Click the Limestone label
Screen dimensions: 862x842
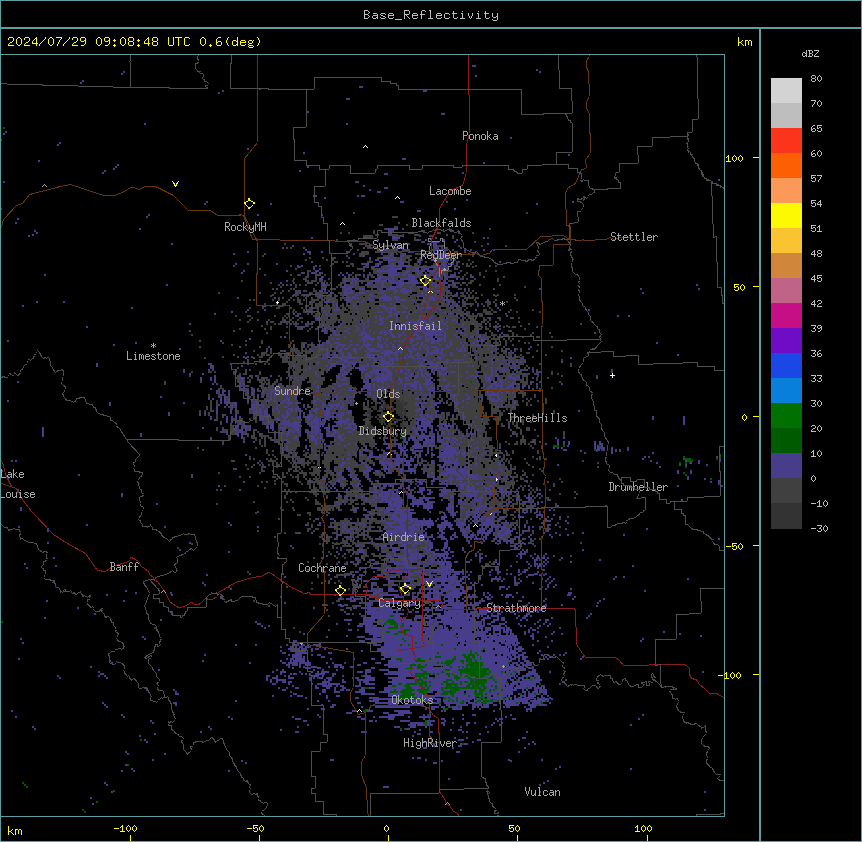pyautogui.click(x=153, y=356)
